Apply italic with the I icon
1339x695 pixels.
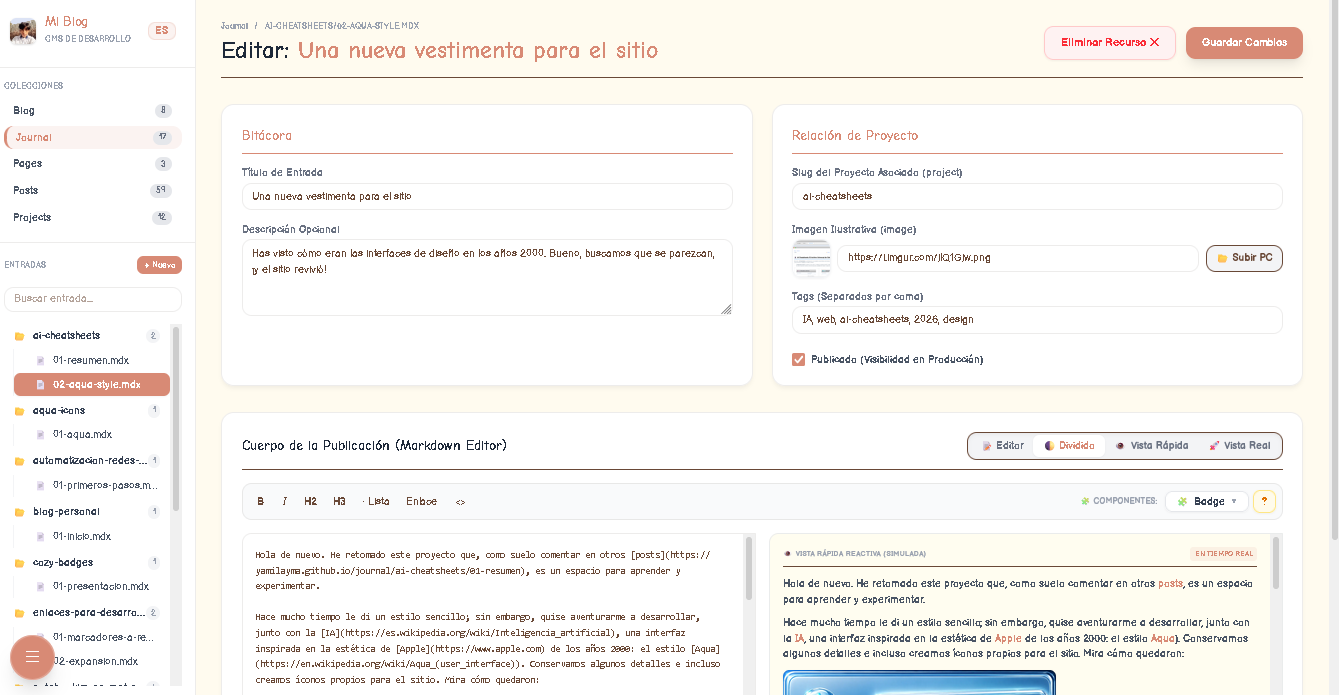click(284, 502)
